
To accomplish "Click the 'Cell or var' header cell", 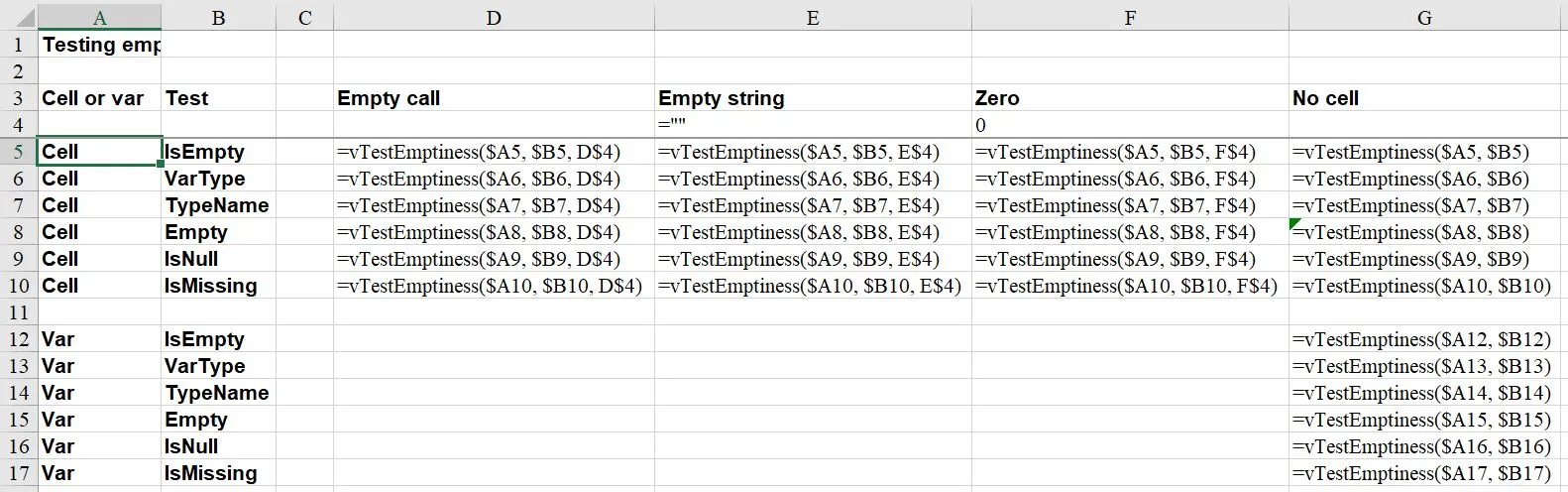I will click(x=92, y=98).
